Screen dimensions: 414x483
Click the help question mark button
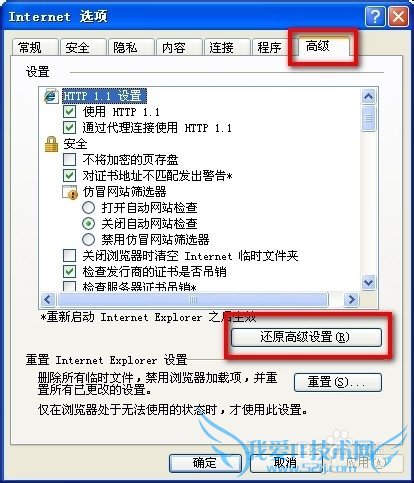[375, 16]
